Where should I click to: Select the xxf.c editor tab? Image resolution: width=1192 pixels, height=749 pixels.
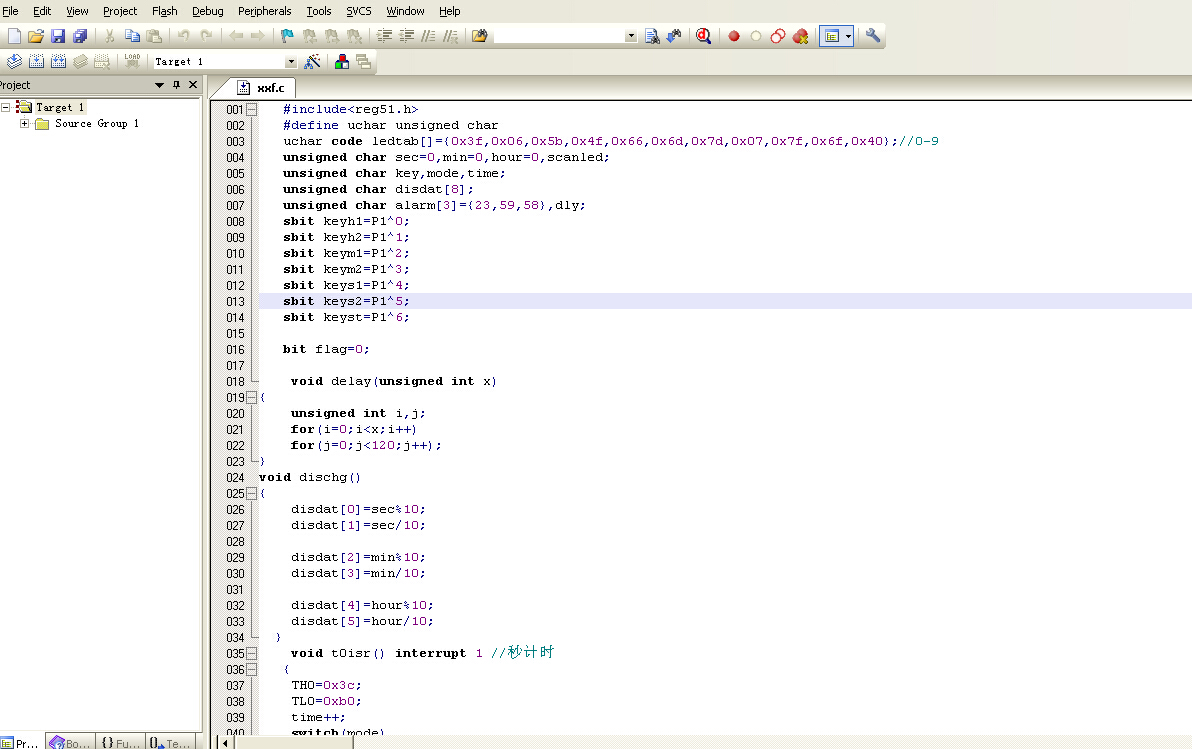(x=261, y=87)
